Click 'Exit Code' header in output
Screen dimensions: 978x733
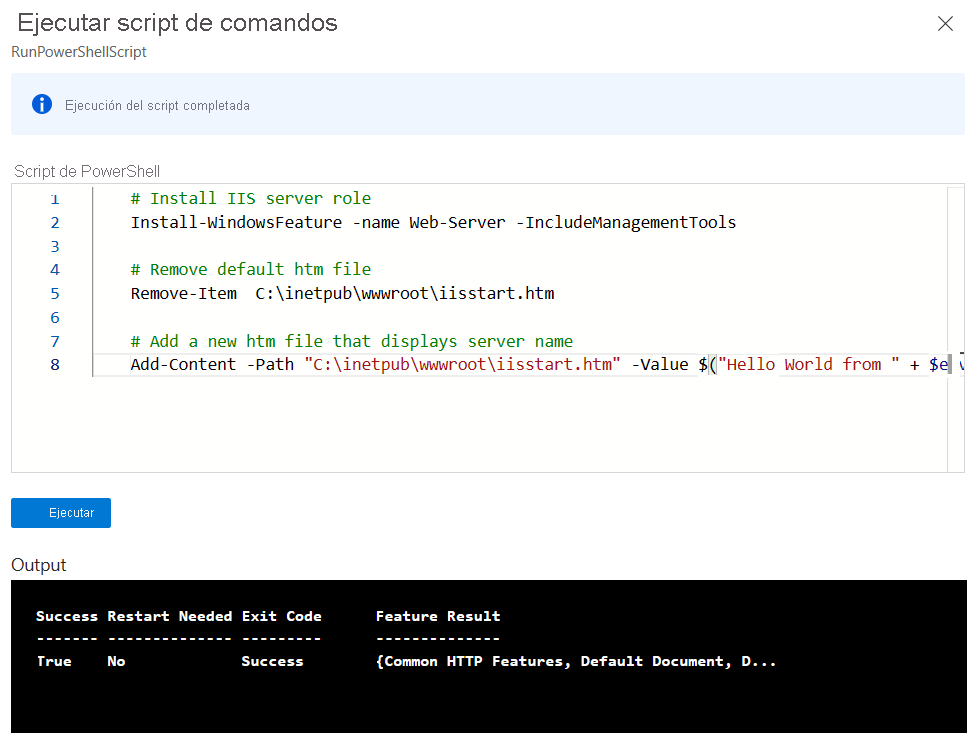(x=281, y=616)
